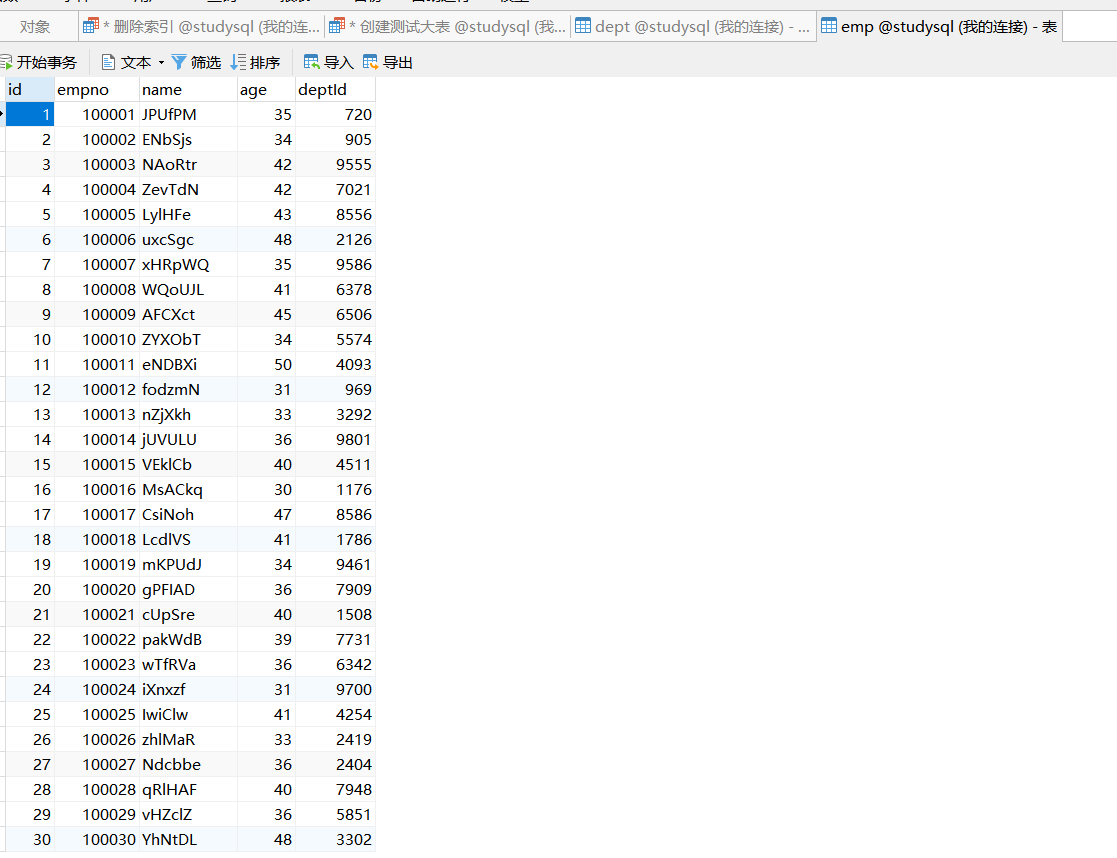Select the deptId cell 7948
Image resolution: width=1117 pixels, height=858 pixels.
click(x=335, y=790)
